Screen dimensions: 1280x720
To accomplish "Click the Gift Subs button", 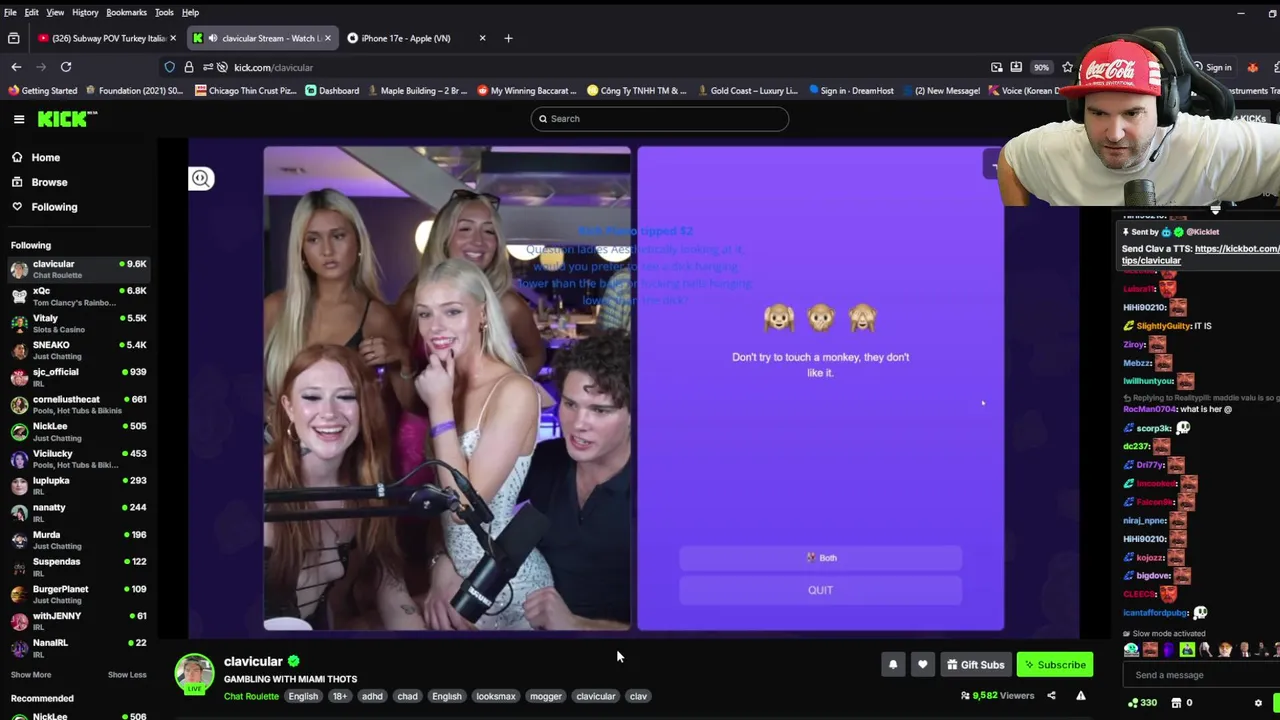I will tap(975, 665).
